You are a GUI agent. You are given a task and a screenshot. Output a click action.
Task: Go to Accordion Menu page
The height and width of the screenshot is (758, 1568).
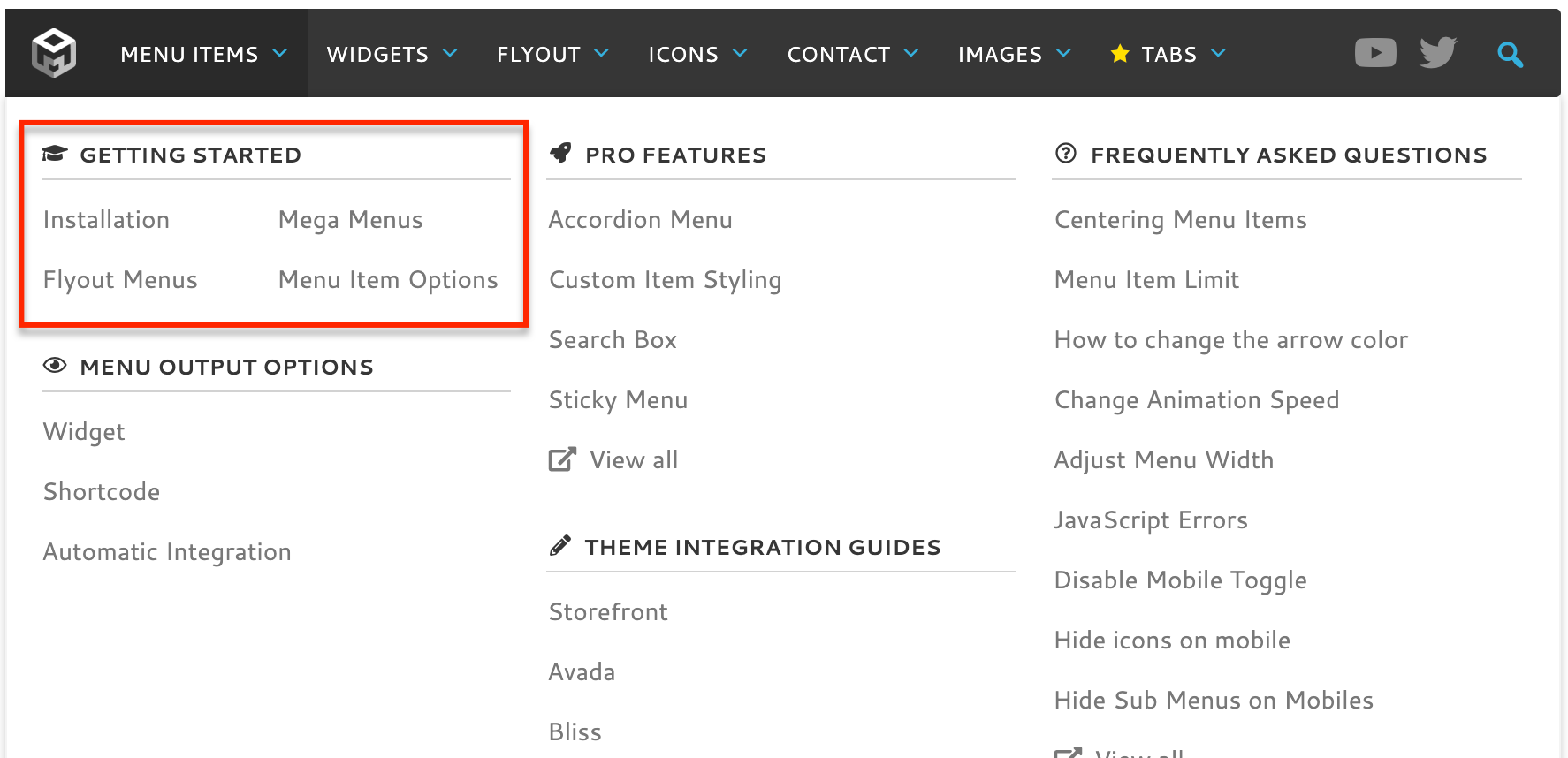coord(640,220)
